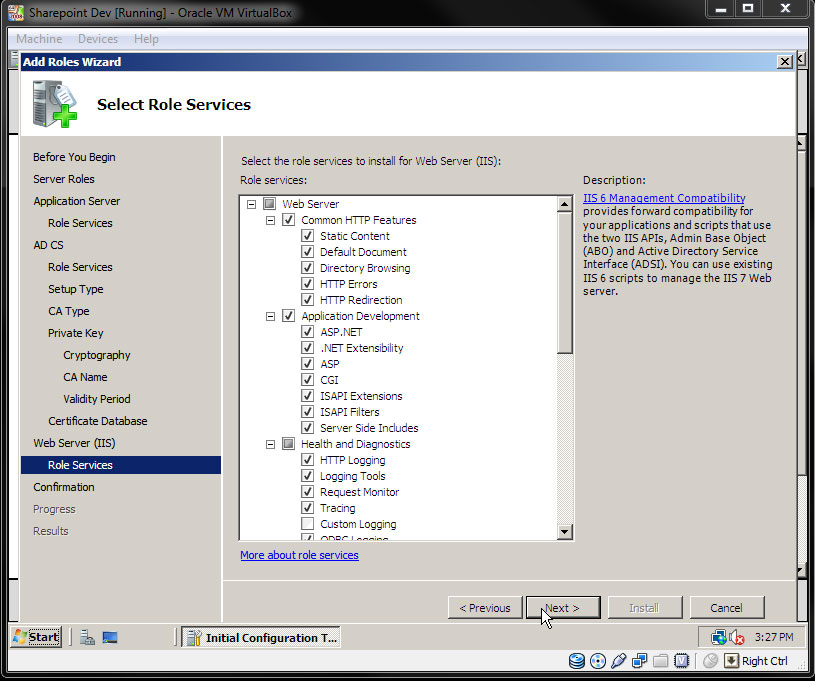The width and height of the screenshot is (815, 681).
Task: Click the VirtualBox icon in the title bar
Action: 16,12
